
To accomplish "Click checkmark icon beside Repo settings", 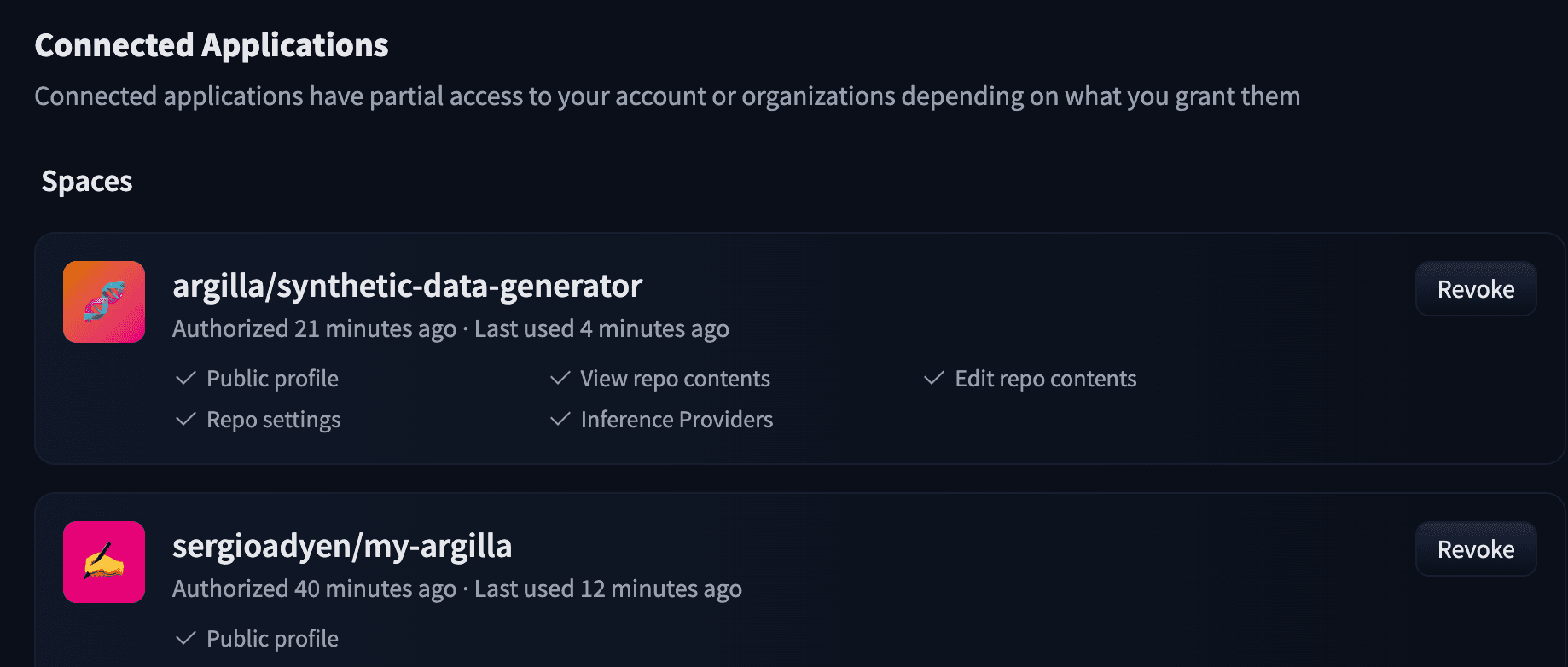I will click(186, 419).
